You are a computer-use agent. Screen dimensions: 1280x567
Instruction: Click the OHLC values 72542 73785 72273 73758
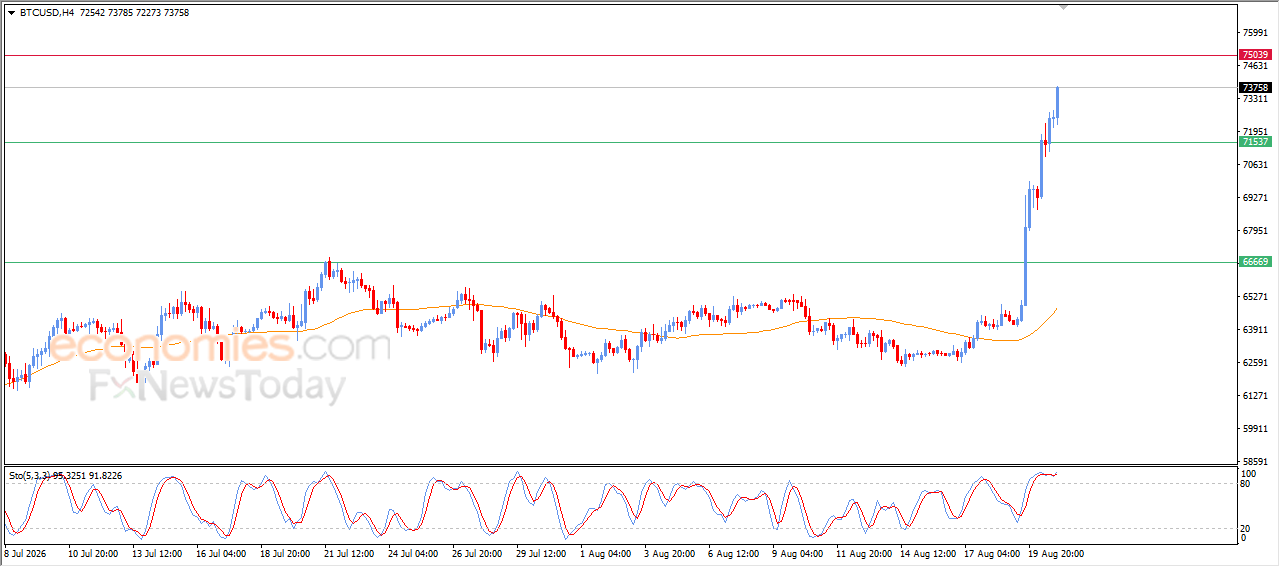pos(134,13)
